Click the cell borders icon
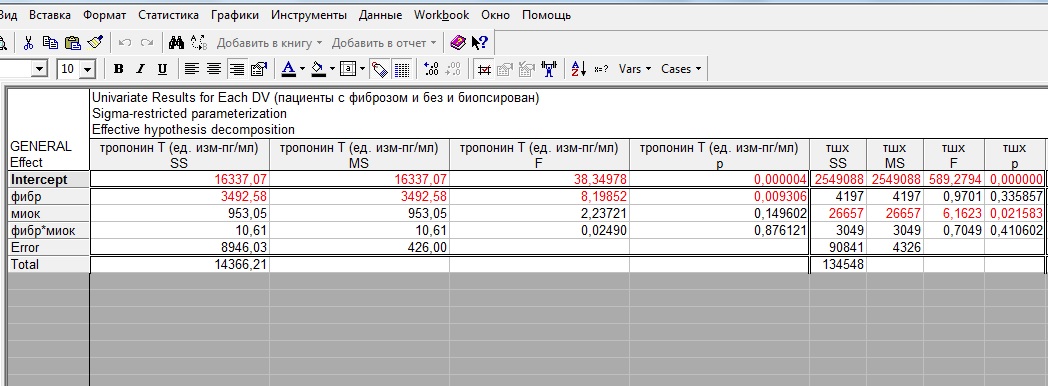Screen dimensions: 1048x386 point(348,69)
